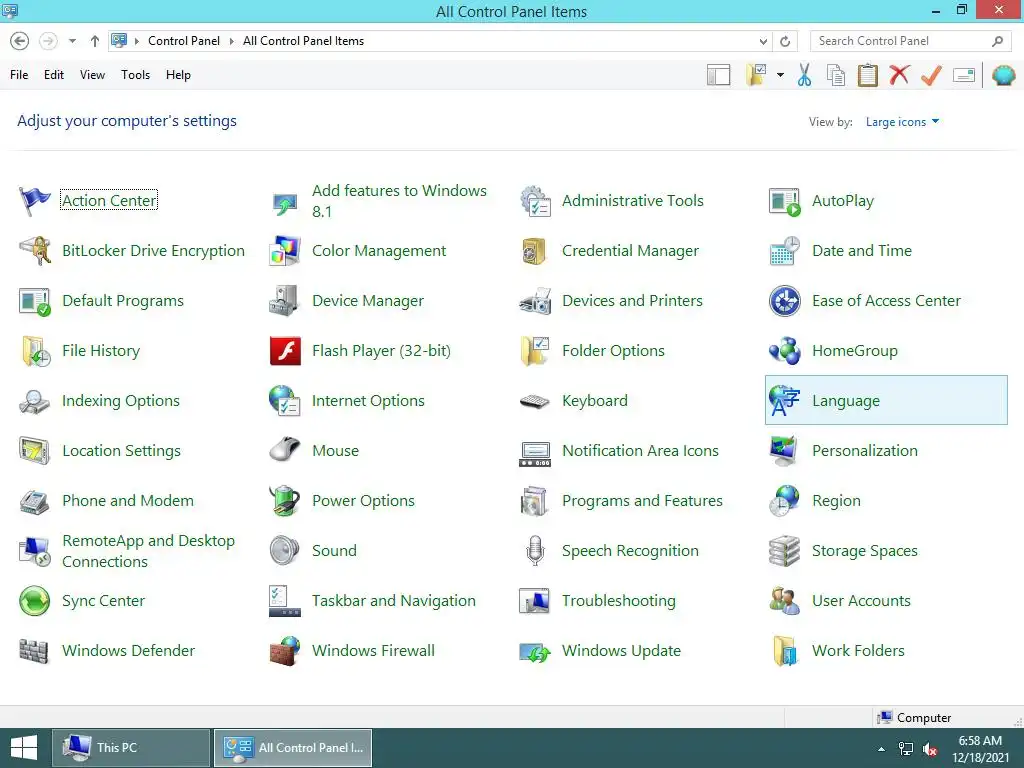Open the Folder Options link
The width and height of the screenshot is (1024, 768).
(x=613, y=351)
